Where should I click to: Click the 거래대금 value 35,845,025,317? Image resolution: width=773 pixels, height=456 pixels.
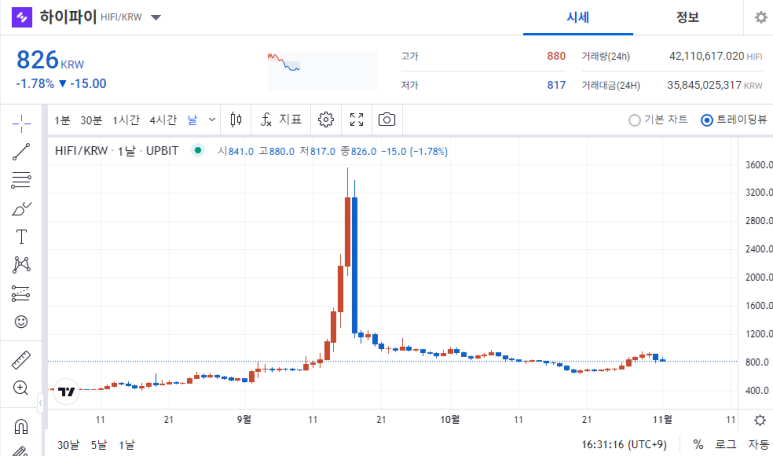(704, 85)
